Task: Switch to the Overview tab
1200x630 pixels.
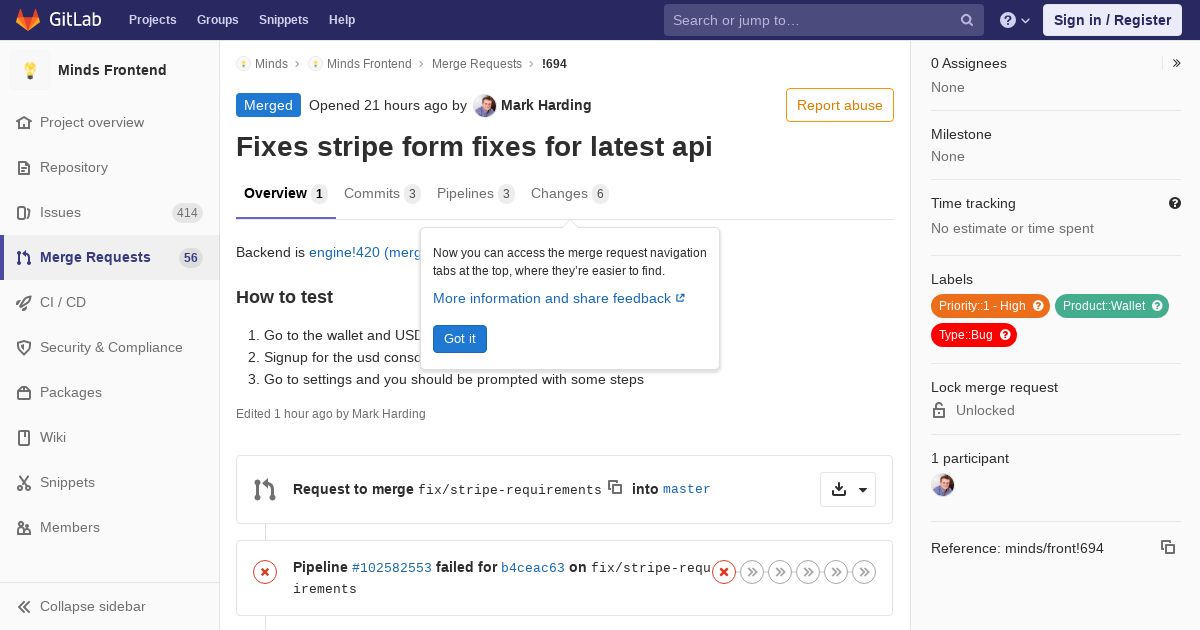Action: click(x=286, y=193)
